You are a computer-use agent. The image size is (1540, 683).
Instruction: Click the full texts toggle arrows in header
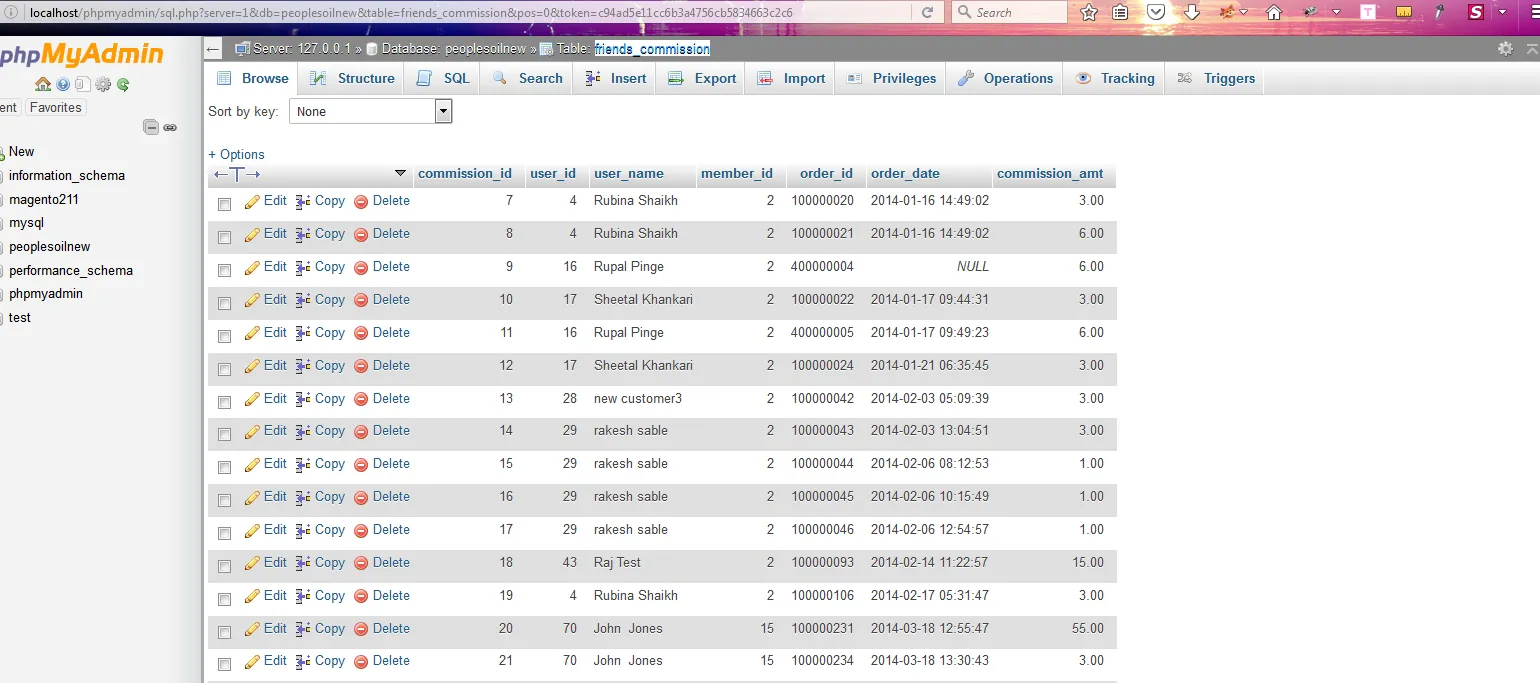pyautogui.click(x=236, y=174)
